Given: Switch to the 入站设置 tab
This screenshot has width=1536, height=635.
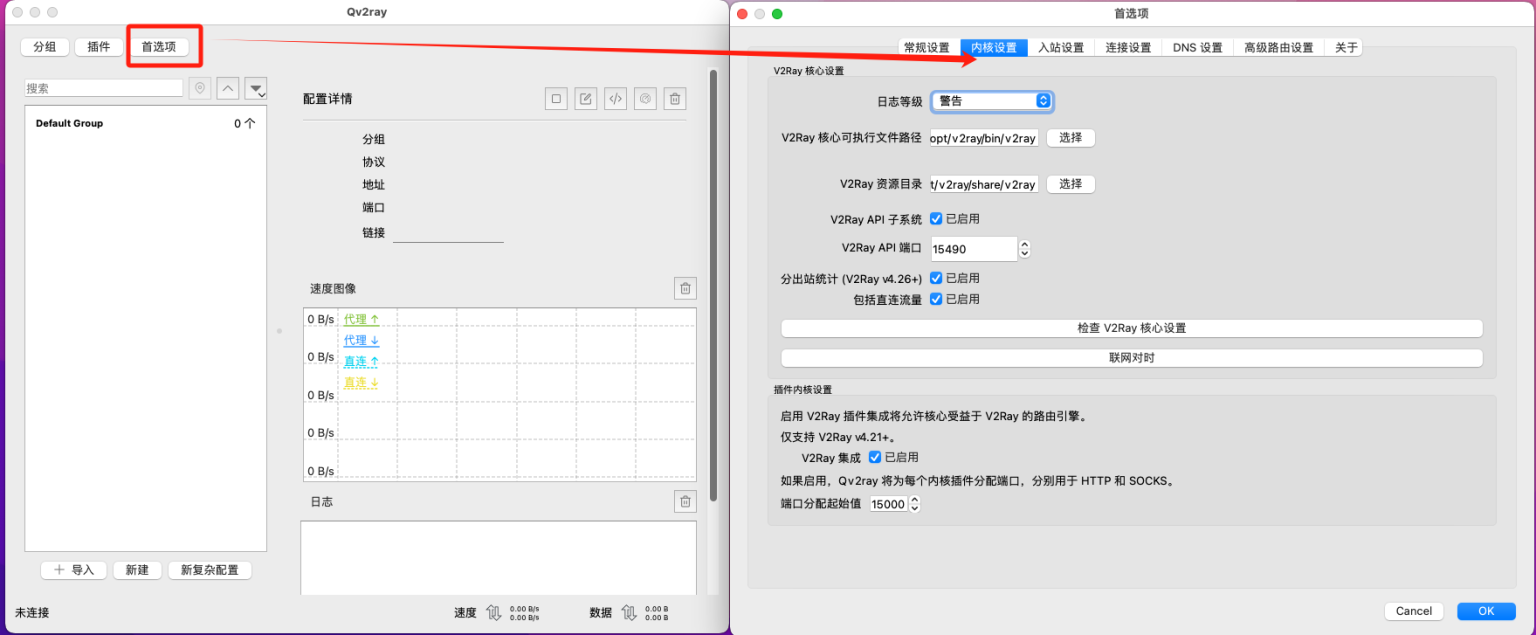Looking at the screenshot, I should tap(1060, 47).
